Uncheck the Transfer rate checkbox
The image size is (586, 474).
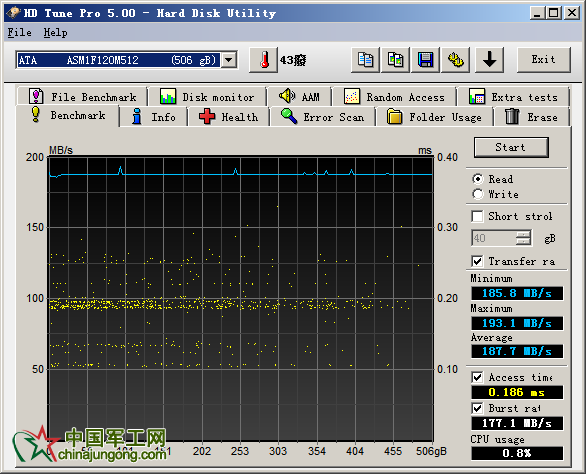click(477, 261)
